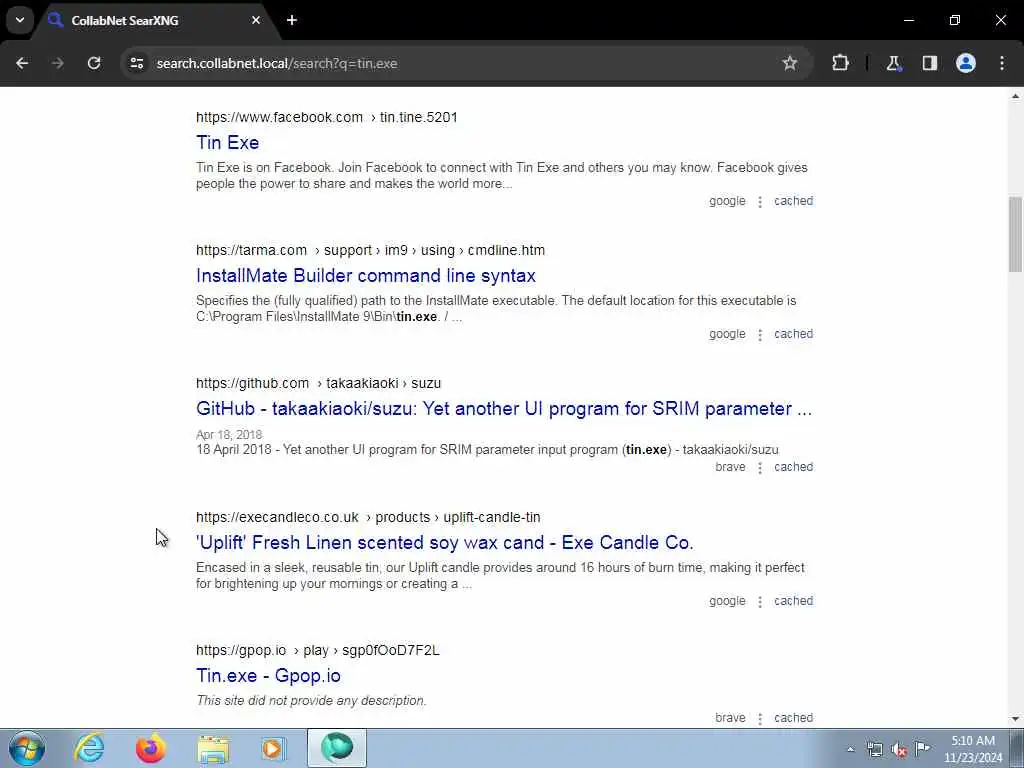The width and height of the screenshot is (1024, 768).
Task: Go back to the previous page
Action: (x=22, y=63)
